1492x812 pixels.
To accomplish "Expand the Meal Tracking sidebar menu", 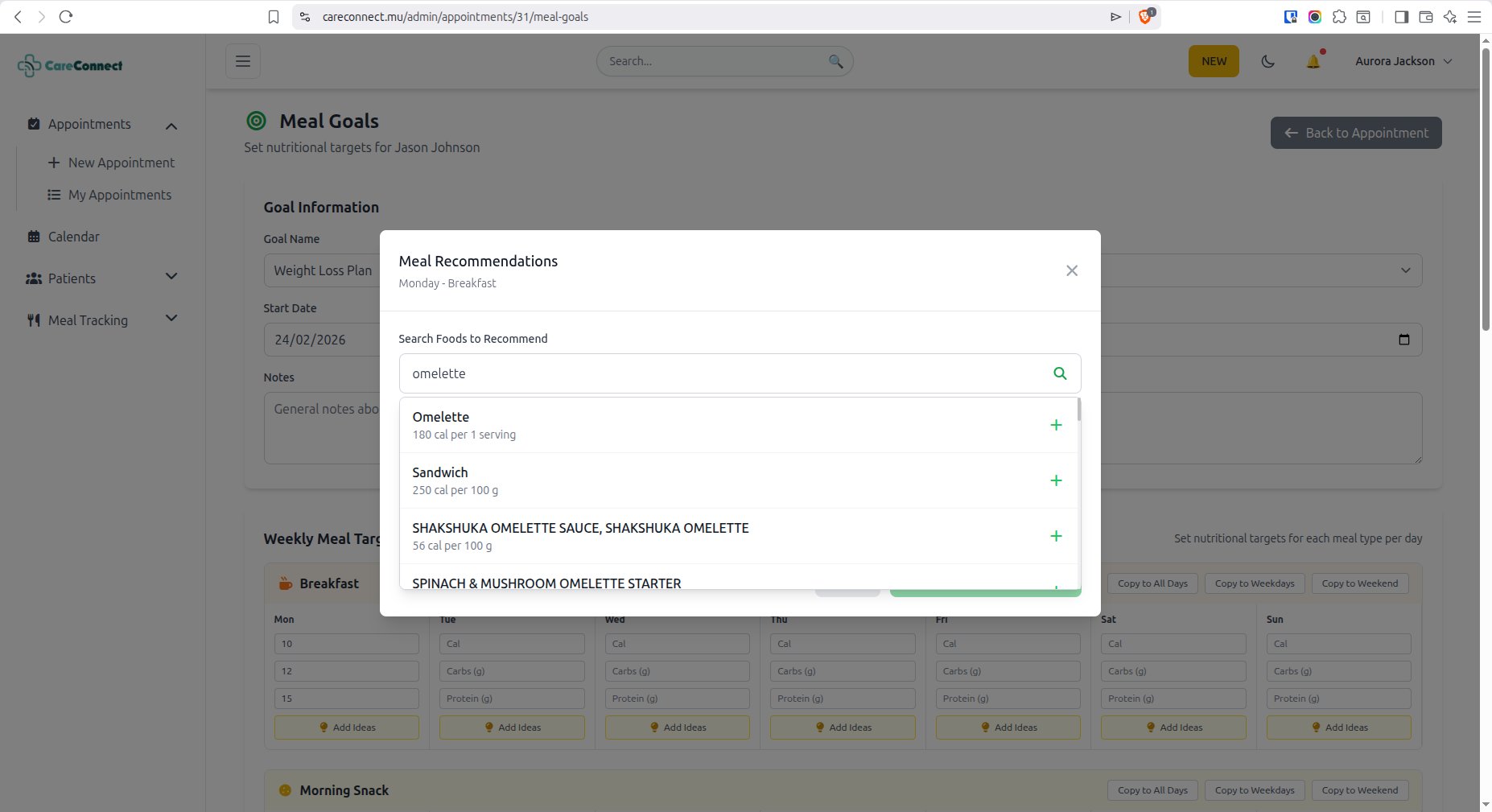I will [171, 319].
